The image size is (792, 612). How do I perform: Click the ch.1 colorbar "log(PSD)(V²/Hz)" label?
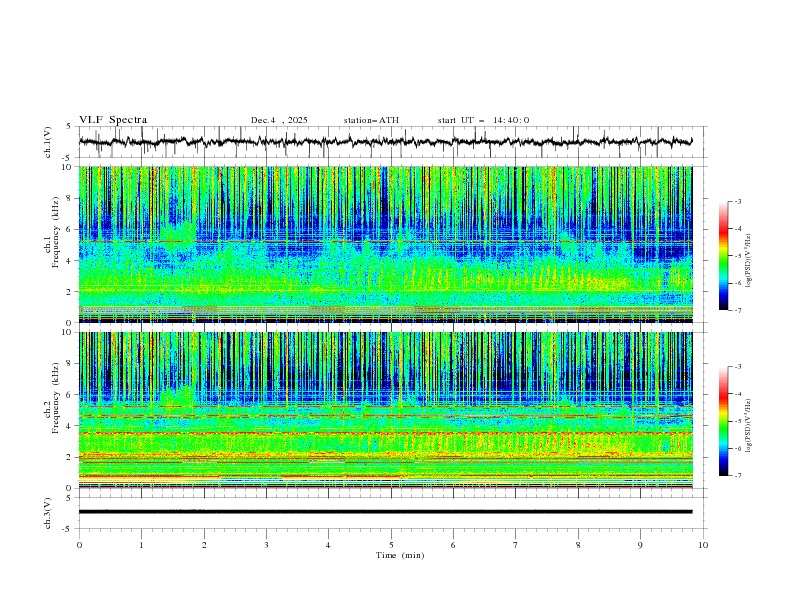pyautogui.click(x=749, y=261)
